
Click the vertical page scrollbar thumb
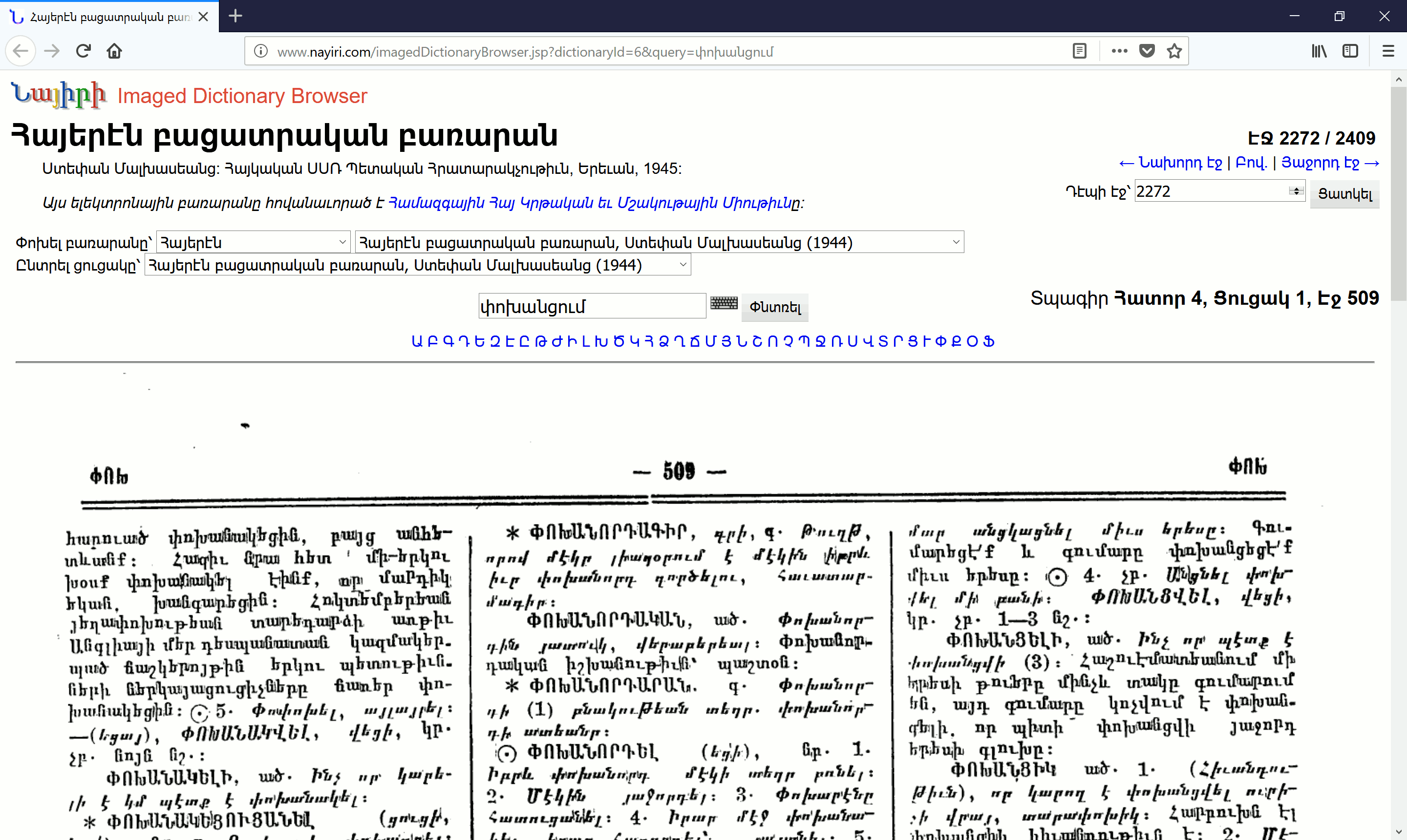tap(1398, 193)
